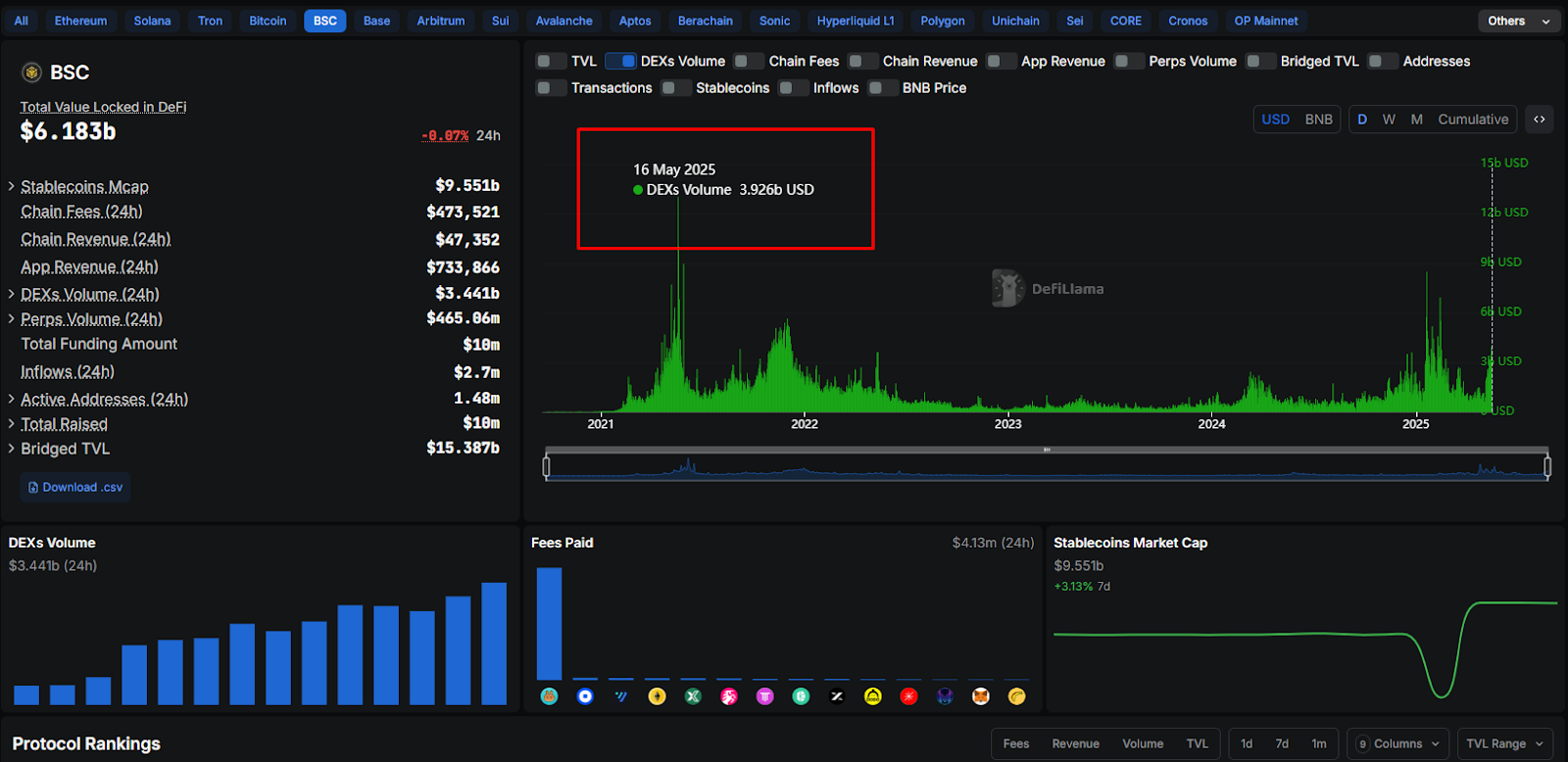
Task: Enable the Chain Revenue chart toggle
Action: click(x=862, y=61)
